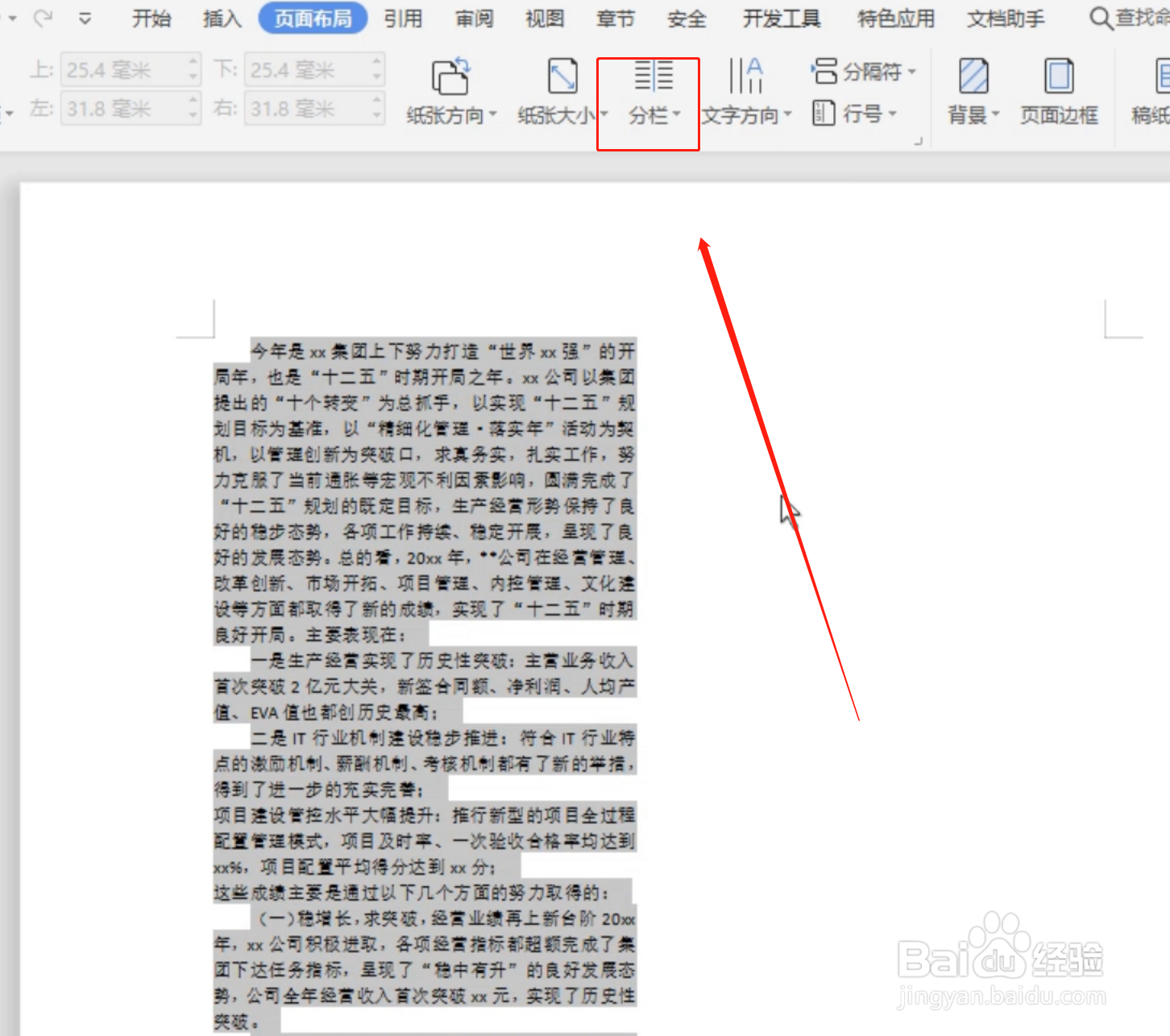Viewport: 1170px width, 1036px height.
Task: Expand the 行号 dropdown arrow
Action: pyautogui.click(x=893, y=114)
